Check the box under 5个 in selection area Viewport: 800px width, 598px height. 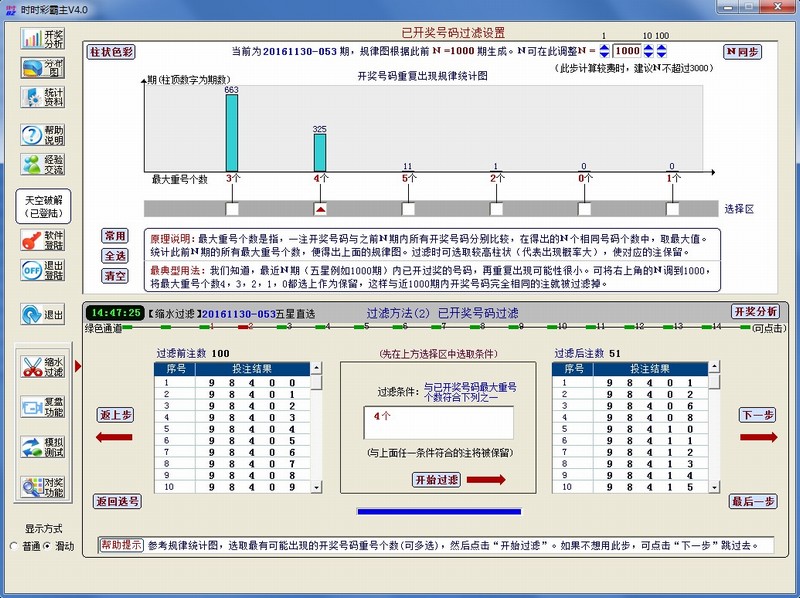(407, 209)
